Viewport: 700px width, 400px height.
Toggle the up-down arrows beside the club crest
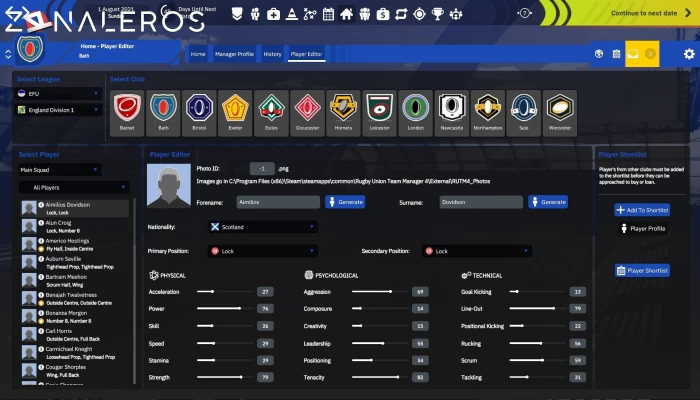[8, 54]
